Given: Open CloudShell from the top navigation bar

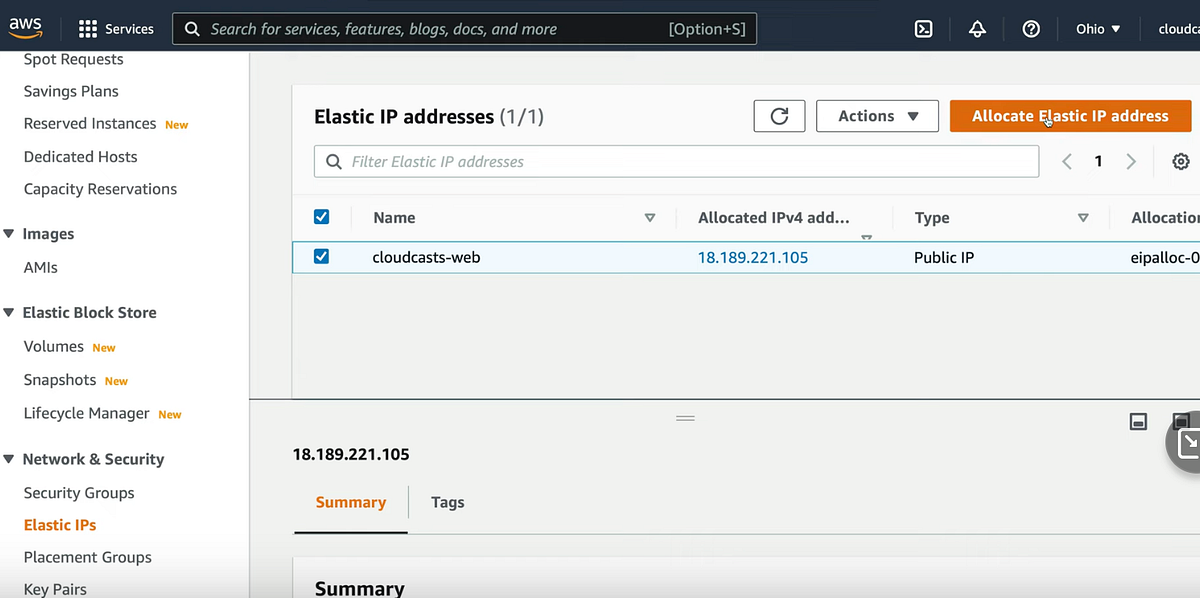Looking at the screenshot, I should click(922, 28).
